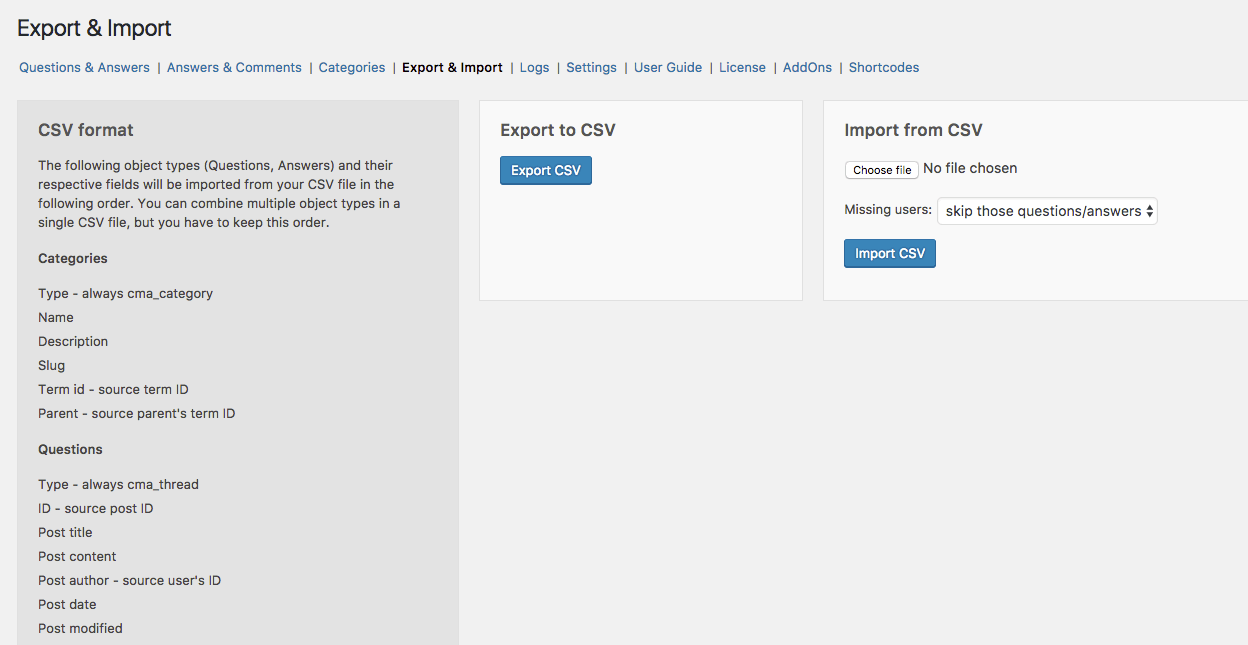1248x645 pixels.
Task: Open the AddOns tab
Action: pyautogui.click(x=807, y=68)
